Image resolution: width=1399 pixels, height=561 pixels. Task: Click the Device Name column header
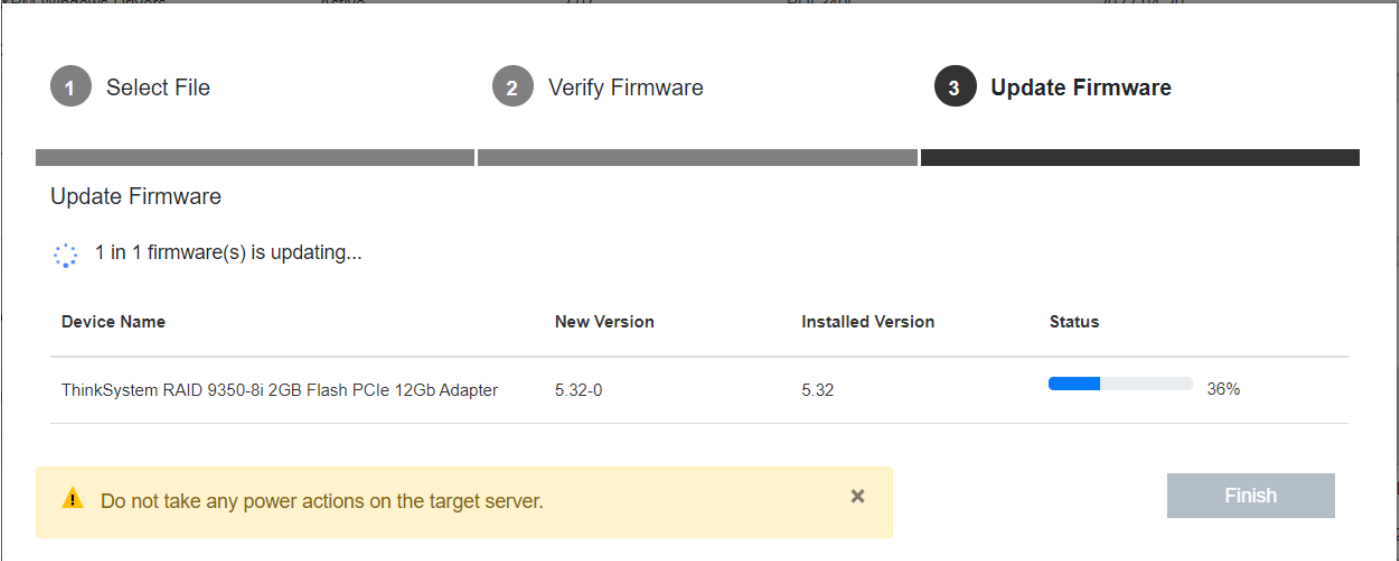coord(113,322)
